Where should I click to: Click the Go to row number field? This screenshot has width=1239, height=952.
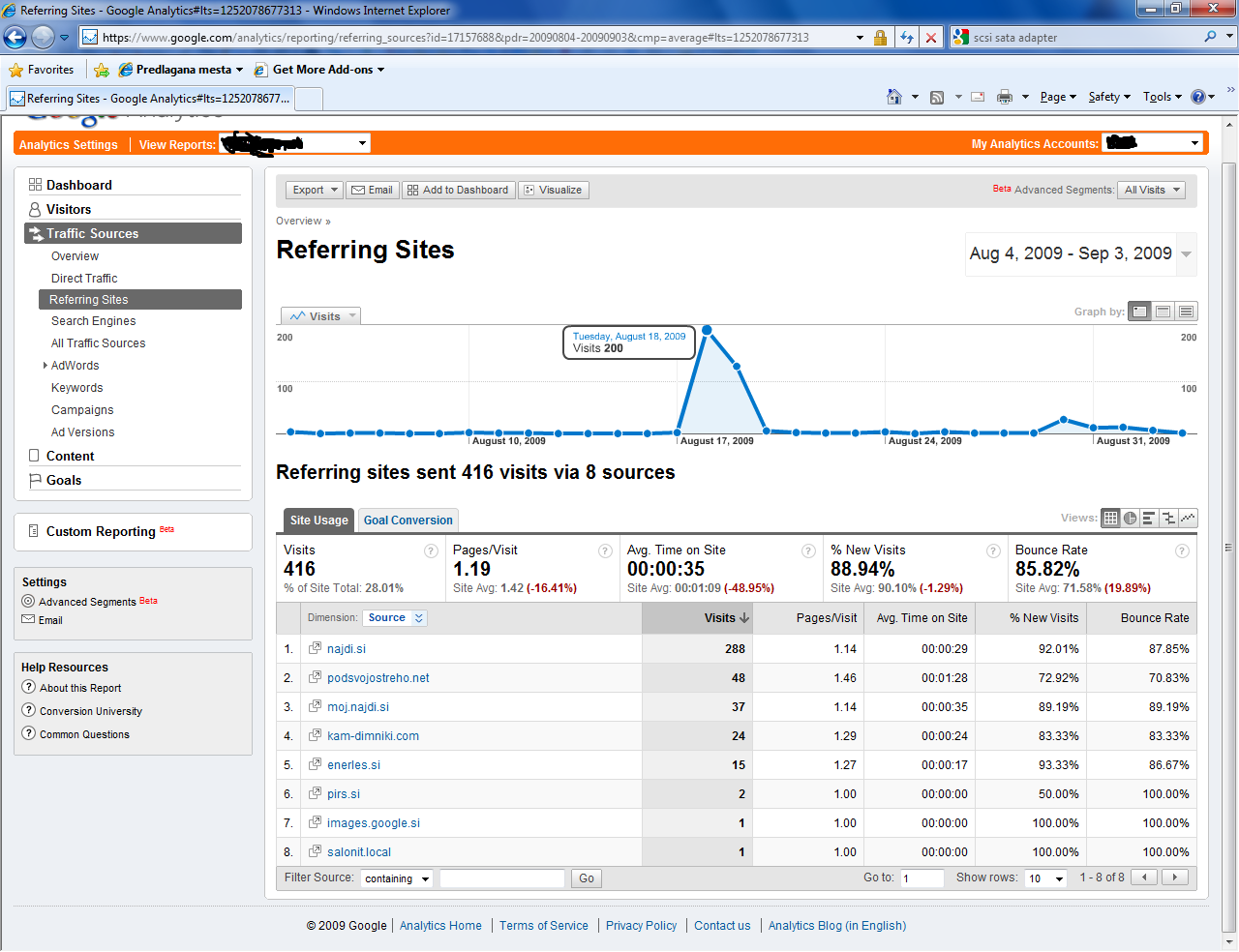(x=922, y=878)
